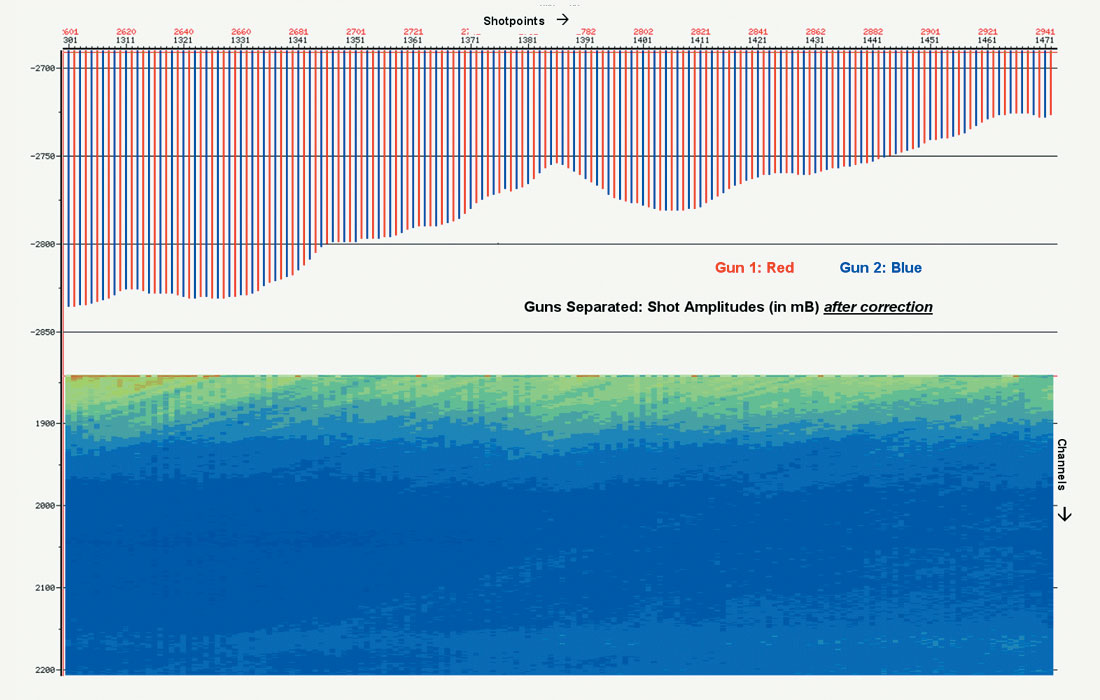1100x700 pixels.
Task: Click the underlined "after correction" text
Action: click(878, 307)
